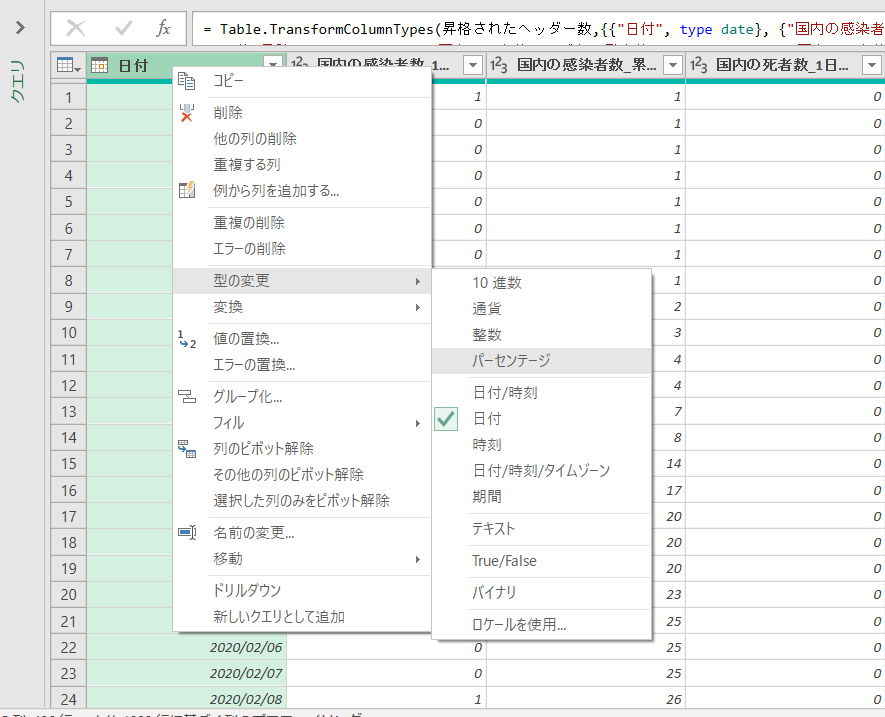Viewport: 885px width, 717px height.
Task: Change type to バイナリ
Action: [x=494, y=592]
